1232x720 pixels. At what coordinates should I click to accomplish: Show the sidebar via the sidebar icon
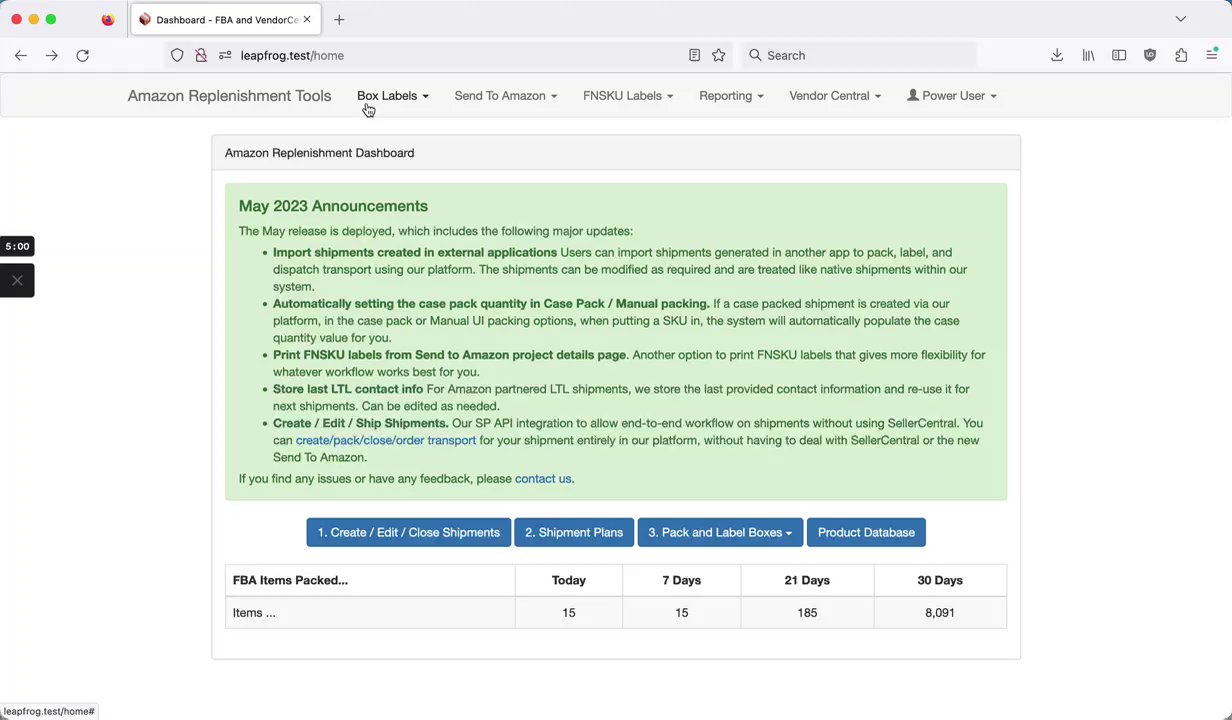pyautogui.click(x=1119, y=56)
